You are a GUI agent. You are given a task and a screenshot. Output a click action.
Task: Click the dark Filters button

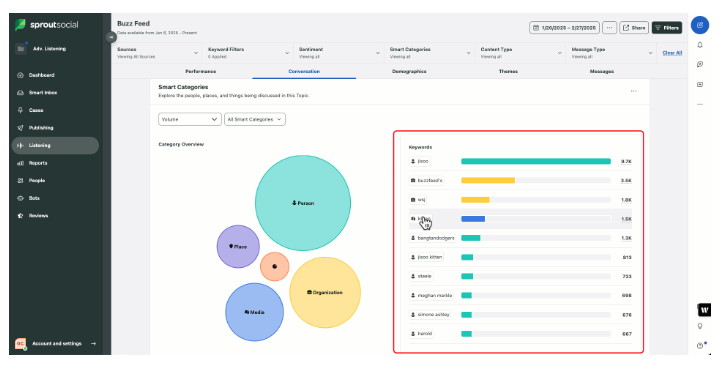667,28
